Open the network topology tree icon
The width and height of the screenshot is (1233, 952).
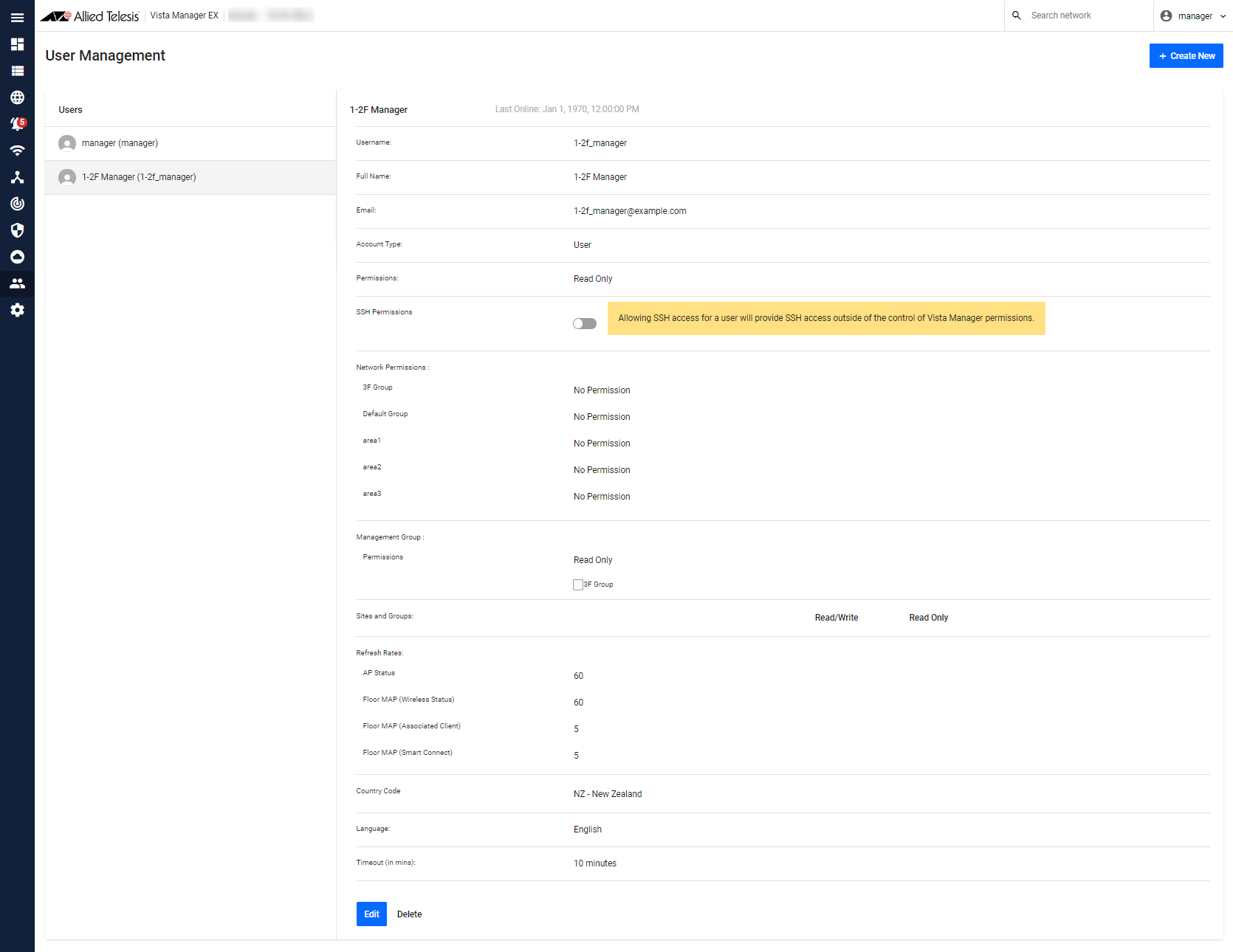[17, 177]
